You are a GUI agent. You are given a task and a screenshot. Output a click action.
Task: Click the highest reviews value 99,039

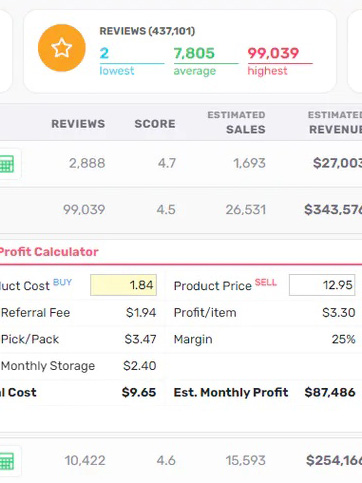point(273,53)
